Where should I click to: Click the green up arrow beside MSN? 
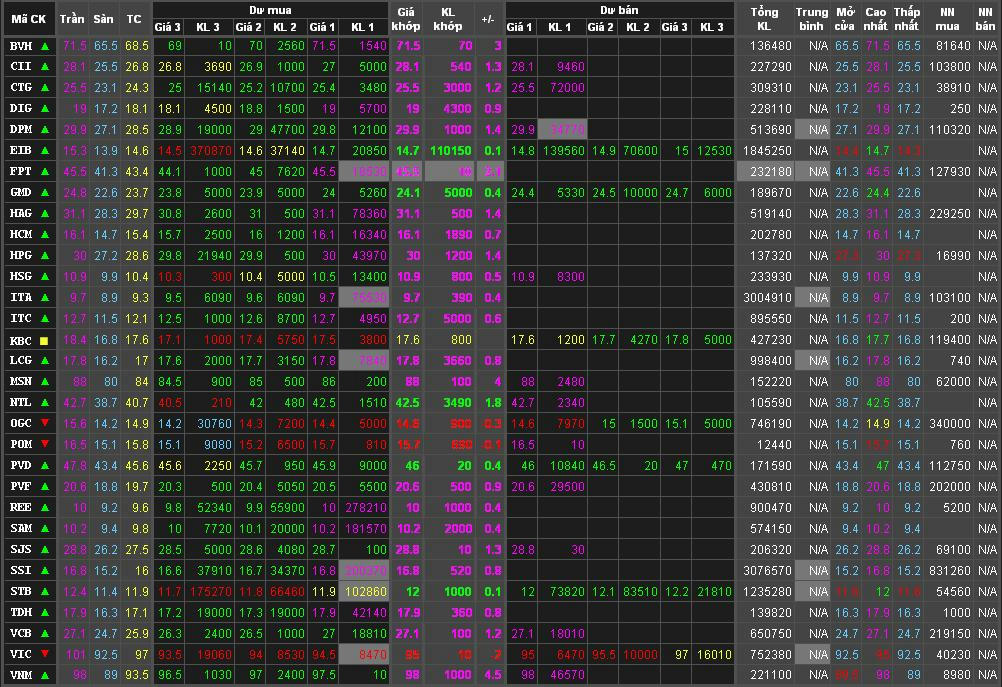(45, 382)
